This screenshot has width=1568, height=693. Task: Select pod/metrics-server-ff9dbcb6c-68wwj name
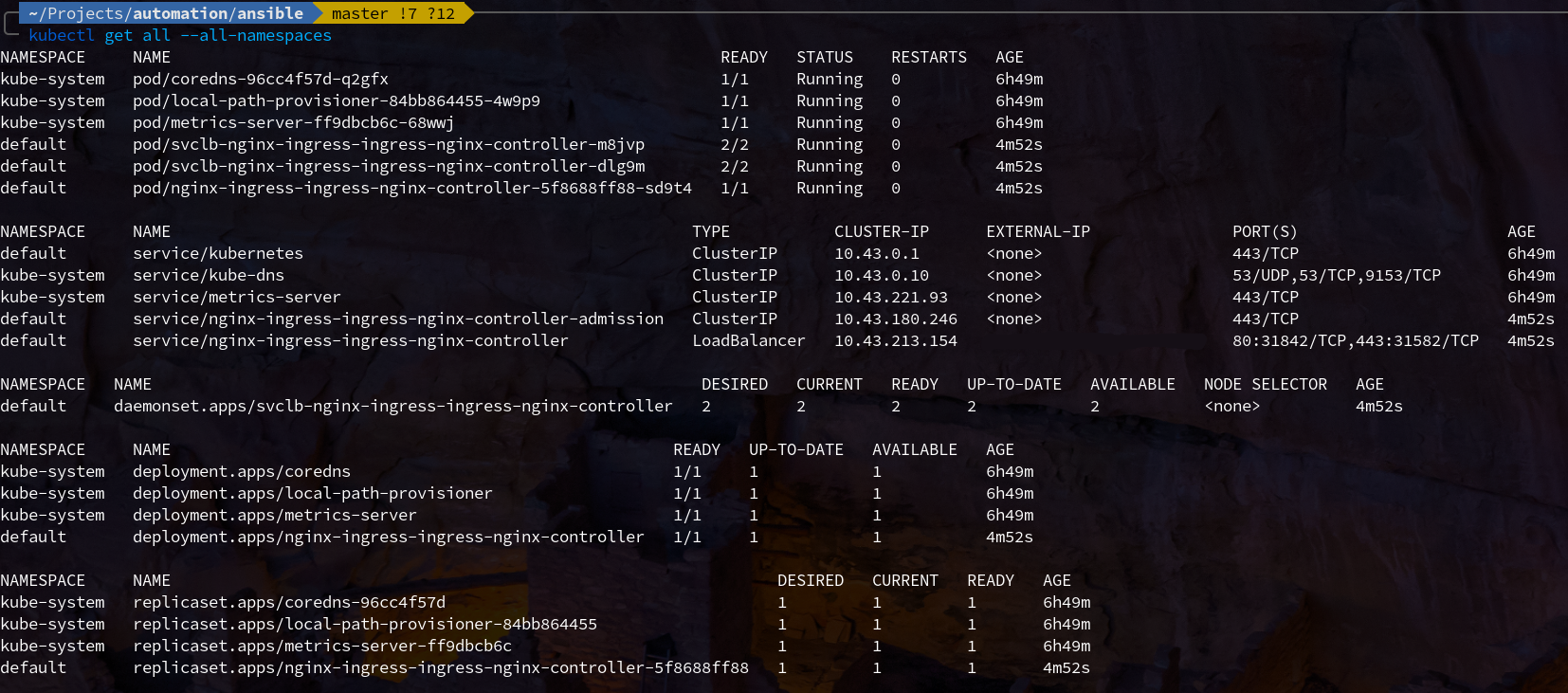[x=294, y=122]
